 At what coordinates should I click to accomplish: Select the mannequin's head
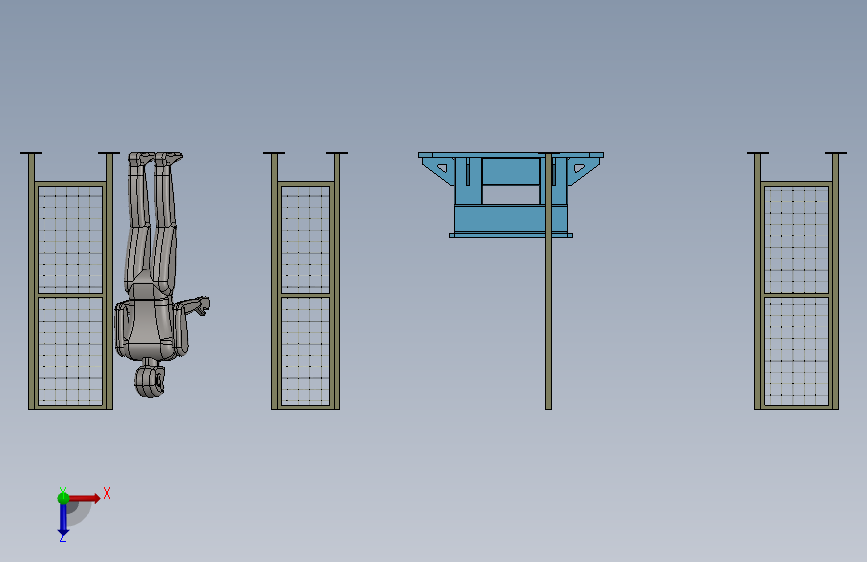coord(150,381)
